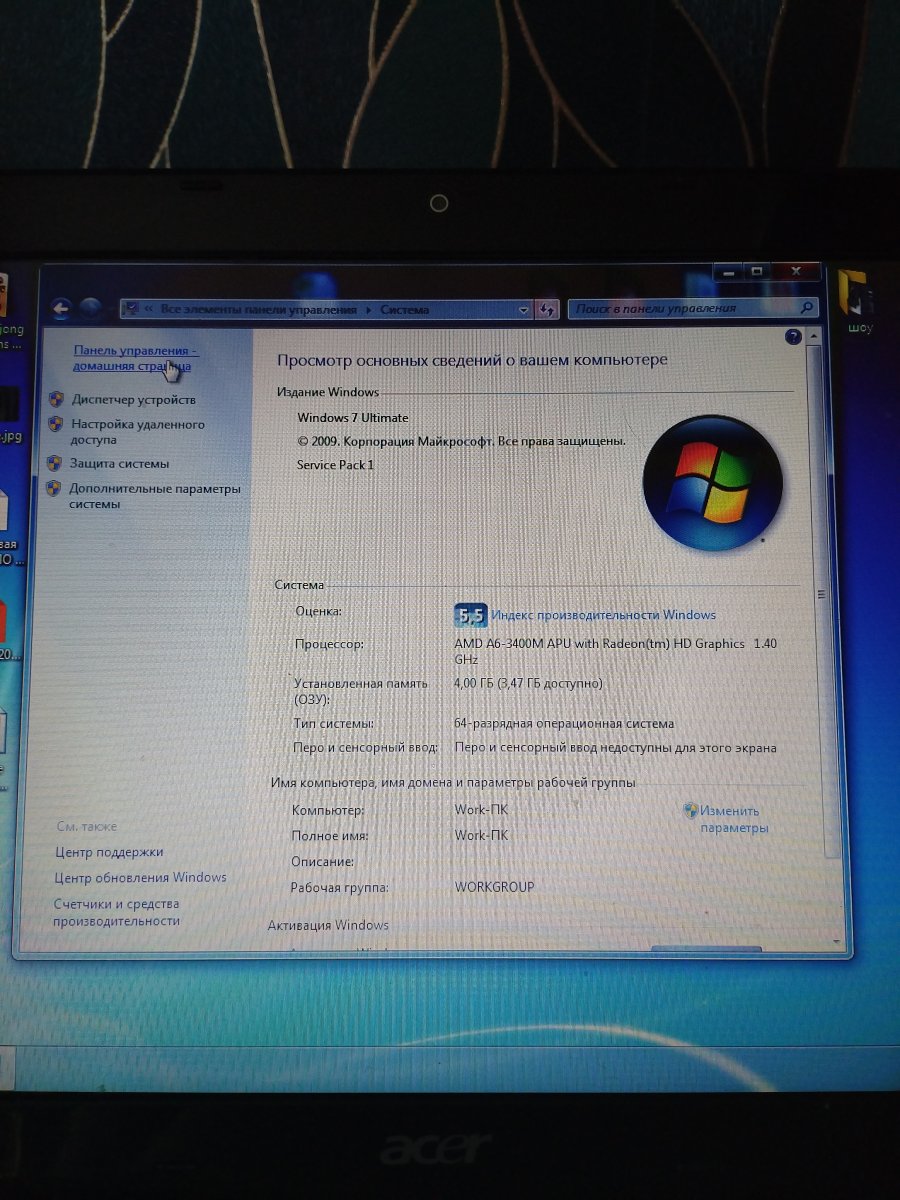This screenshot has width=900, height=1200.
Task: Click the vertical scrollbar down arrow
Action: click(836, 941)
